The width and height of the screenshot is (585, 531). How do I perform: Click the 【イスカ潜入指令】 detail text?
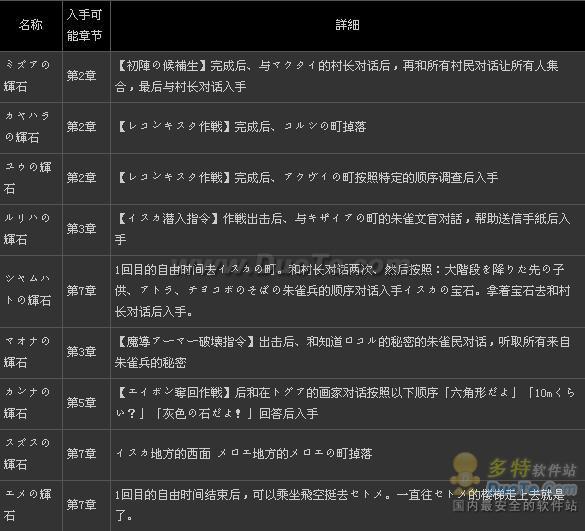tap(168, 219)
